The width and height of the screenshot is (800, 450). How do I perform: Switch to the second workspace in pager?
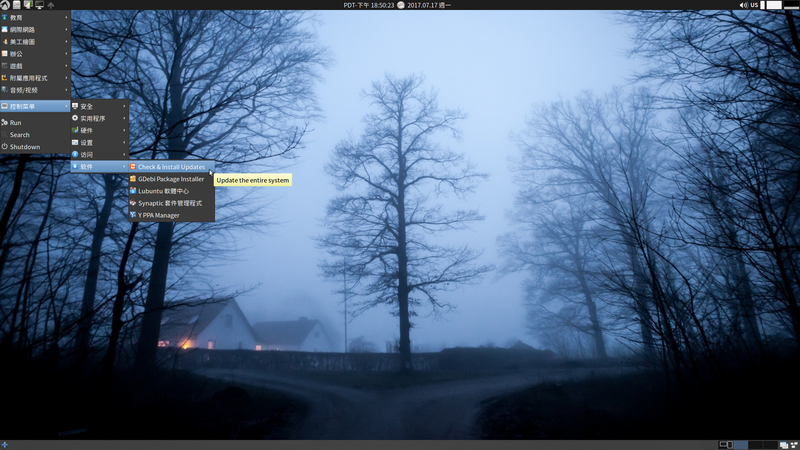(x=740, y=444)
